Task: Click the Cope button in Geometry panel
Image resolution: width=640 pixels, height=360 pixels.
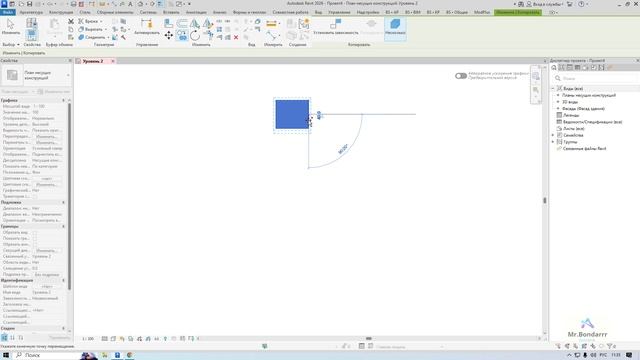Action: (90, 21)
